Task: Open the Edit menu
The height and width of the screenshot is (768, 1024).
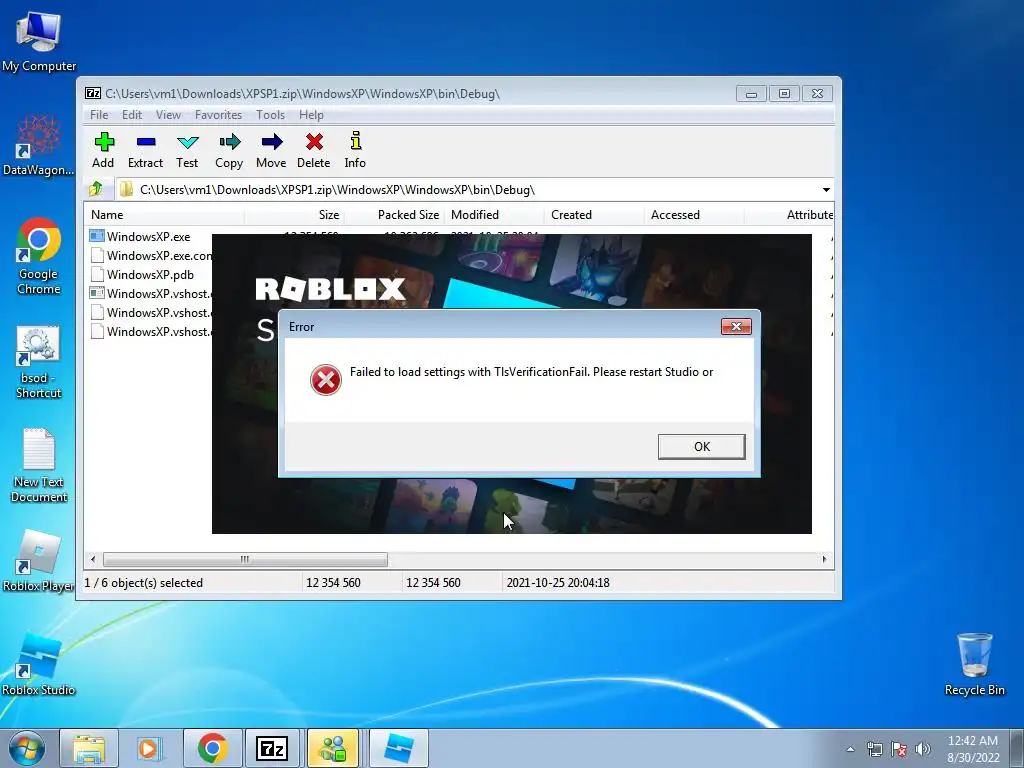Action: pyautogui.click(x=132, y=115)
